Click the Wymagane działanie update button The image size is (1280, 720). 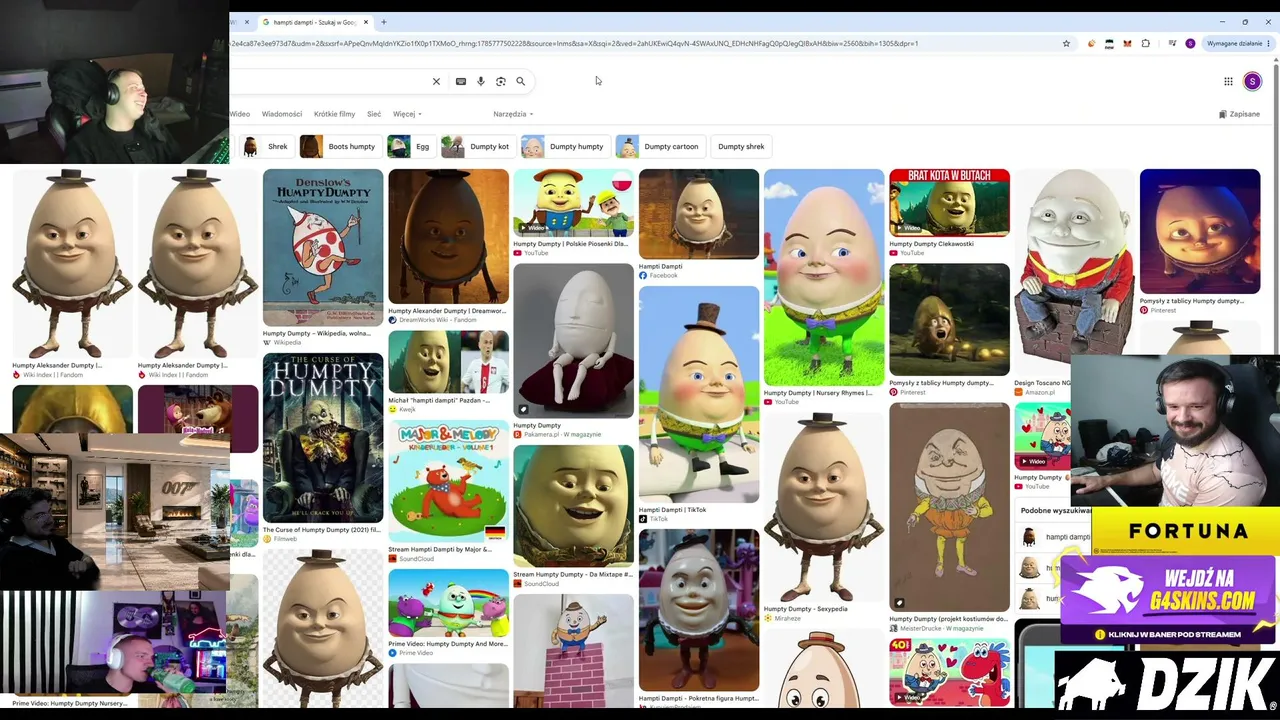(1236, 43)
